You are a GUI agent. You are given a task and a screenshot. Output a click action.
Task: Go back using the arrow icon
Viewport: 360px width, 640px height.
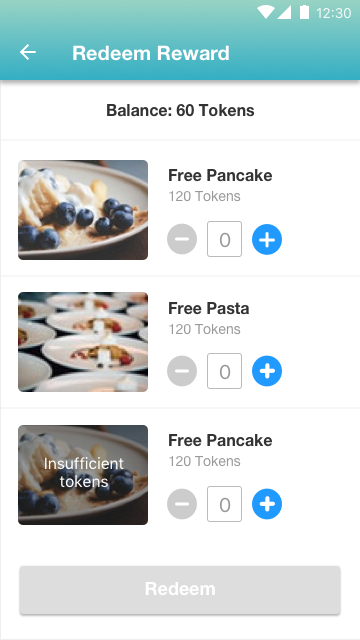tap(28, 53)
